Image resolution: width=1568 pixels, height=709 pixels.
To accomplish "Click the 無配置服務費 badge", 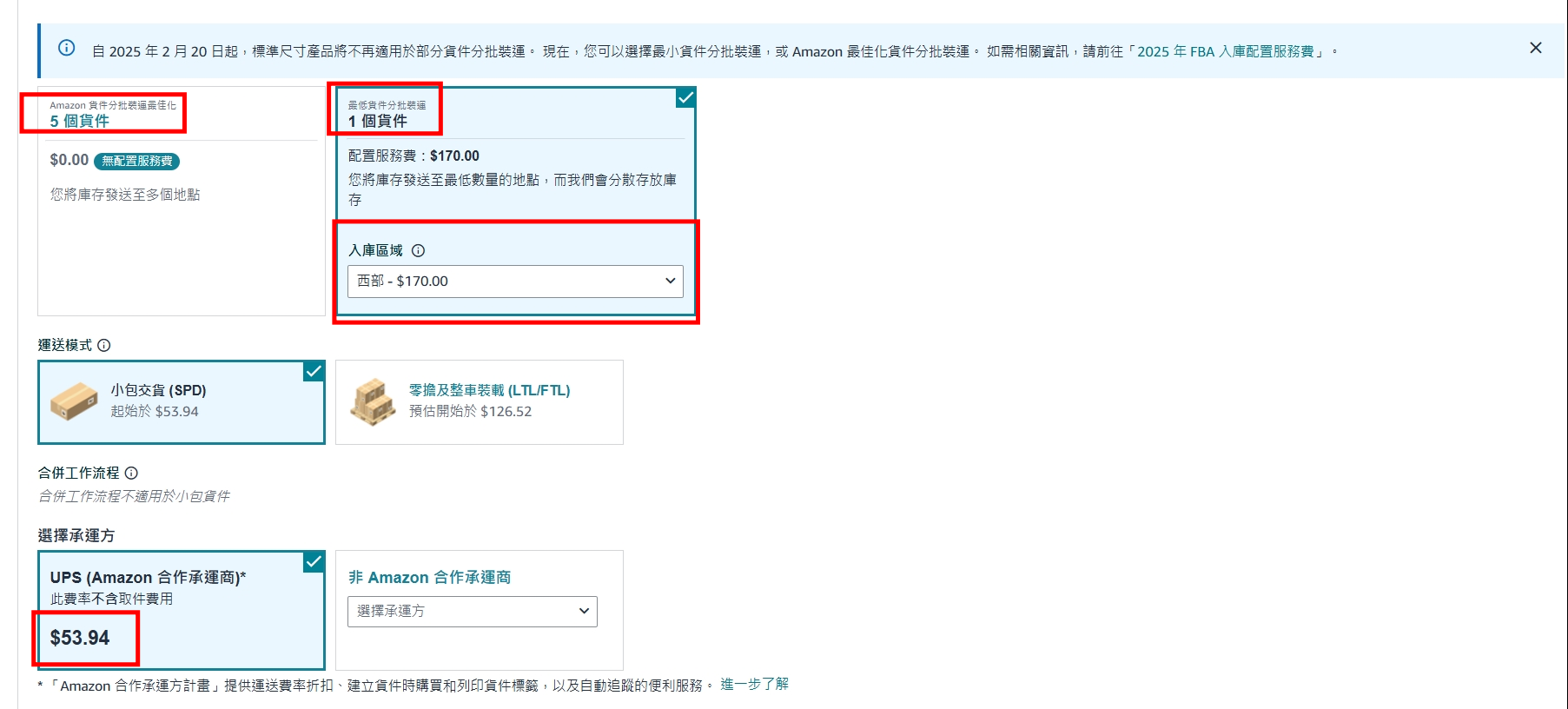I will pos(136,161).
